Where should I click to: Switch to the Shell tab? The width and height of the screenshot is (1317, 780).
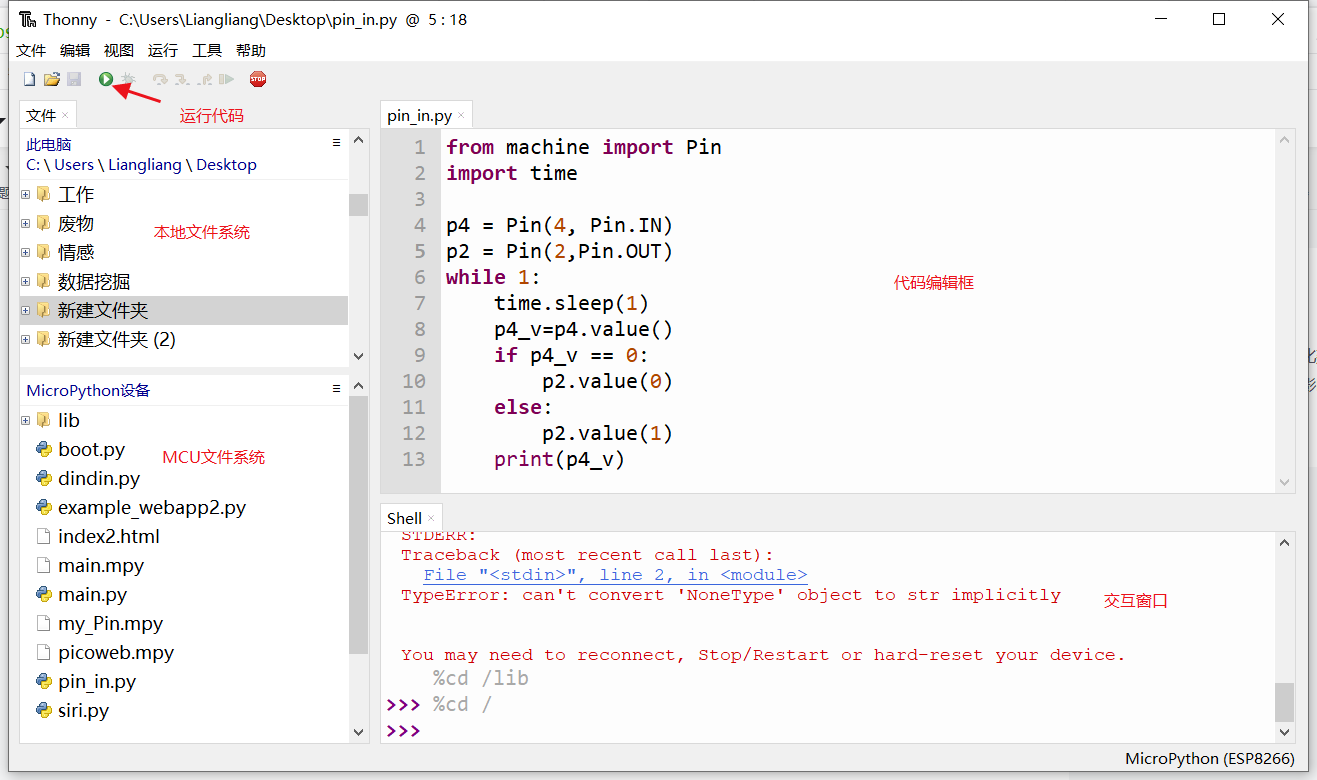tap(404, 517)
